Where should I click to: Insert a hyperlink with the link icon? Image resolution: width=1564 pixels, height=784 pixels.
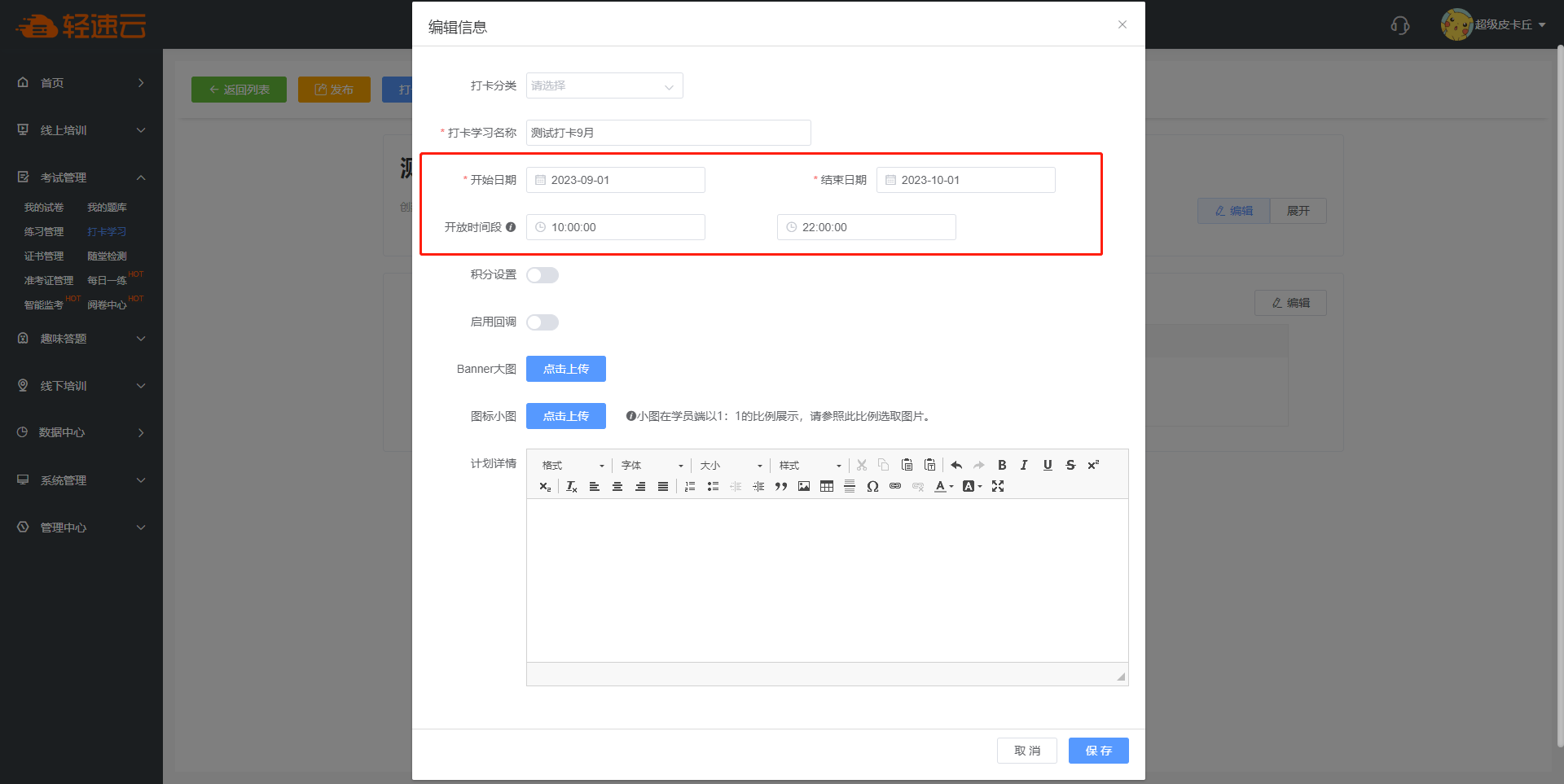pos(895,486)
